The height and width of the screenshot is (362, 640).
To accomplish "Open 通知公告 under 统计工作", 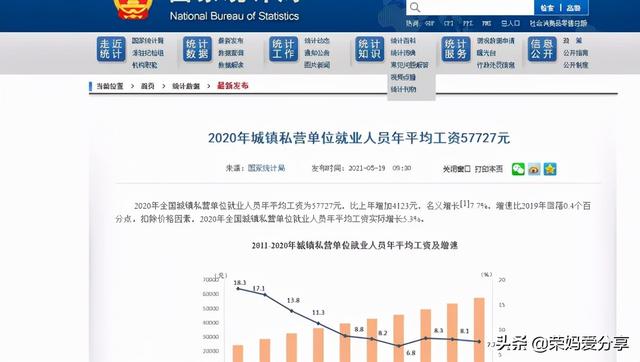I will (317, 53).
